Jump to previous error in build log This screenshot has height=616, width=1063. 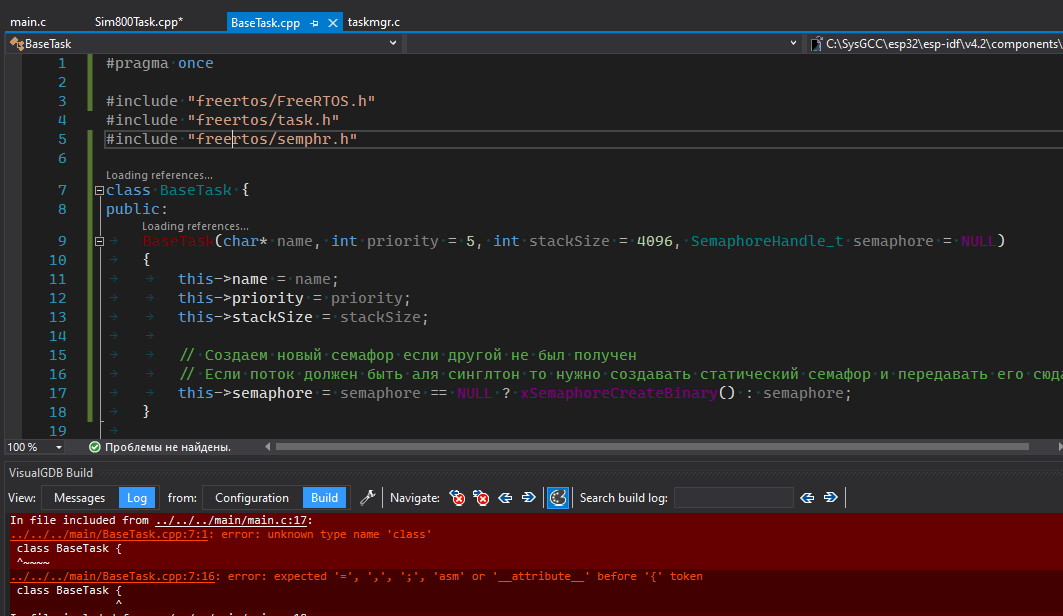point(457,498)
